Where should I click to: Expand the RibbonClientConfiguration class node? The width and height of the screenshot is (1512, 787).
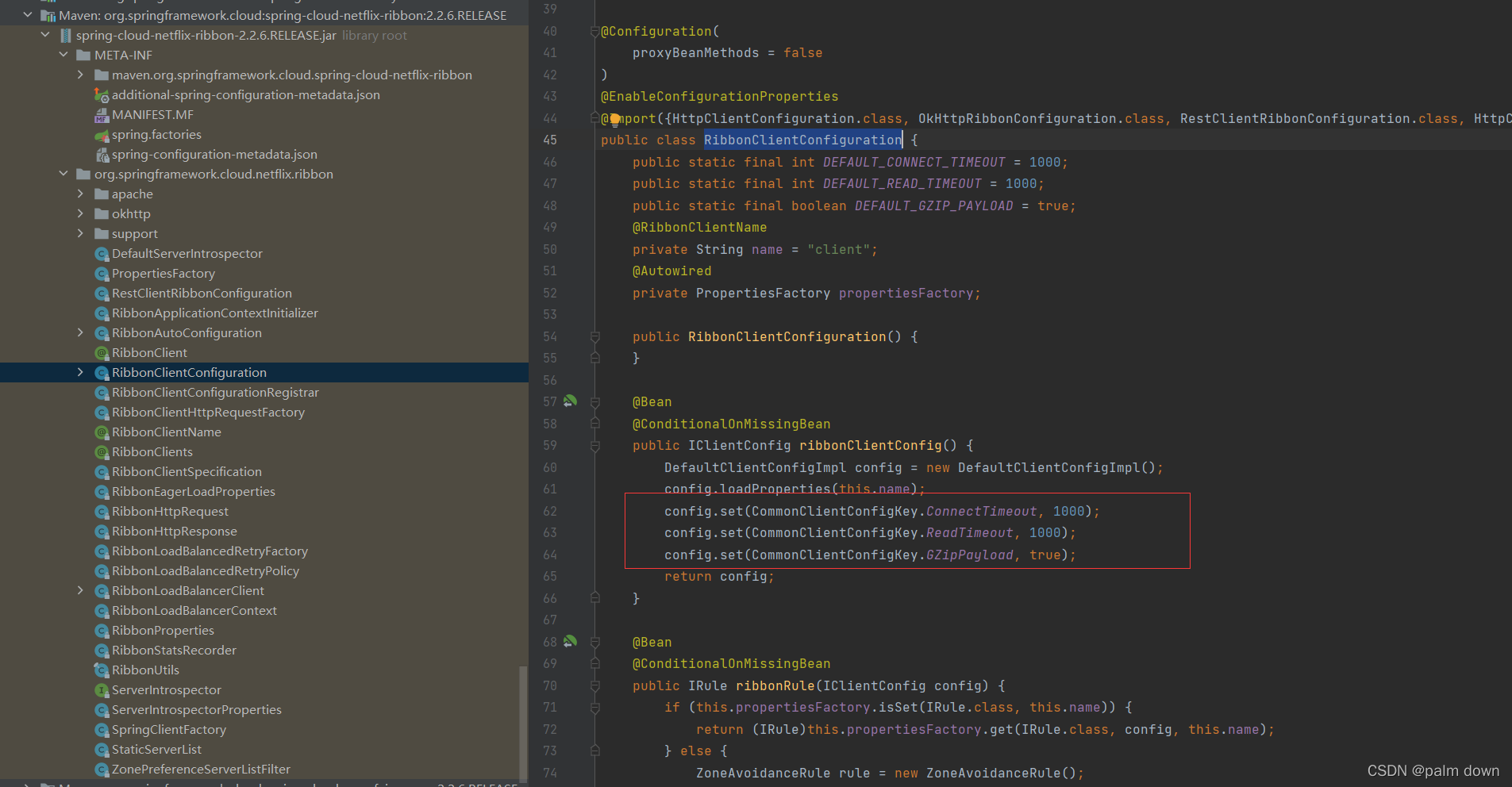click(80, 372)
